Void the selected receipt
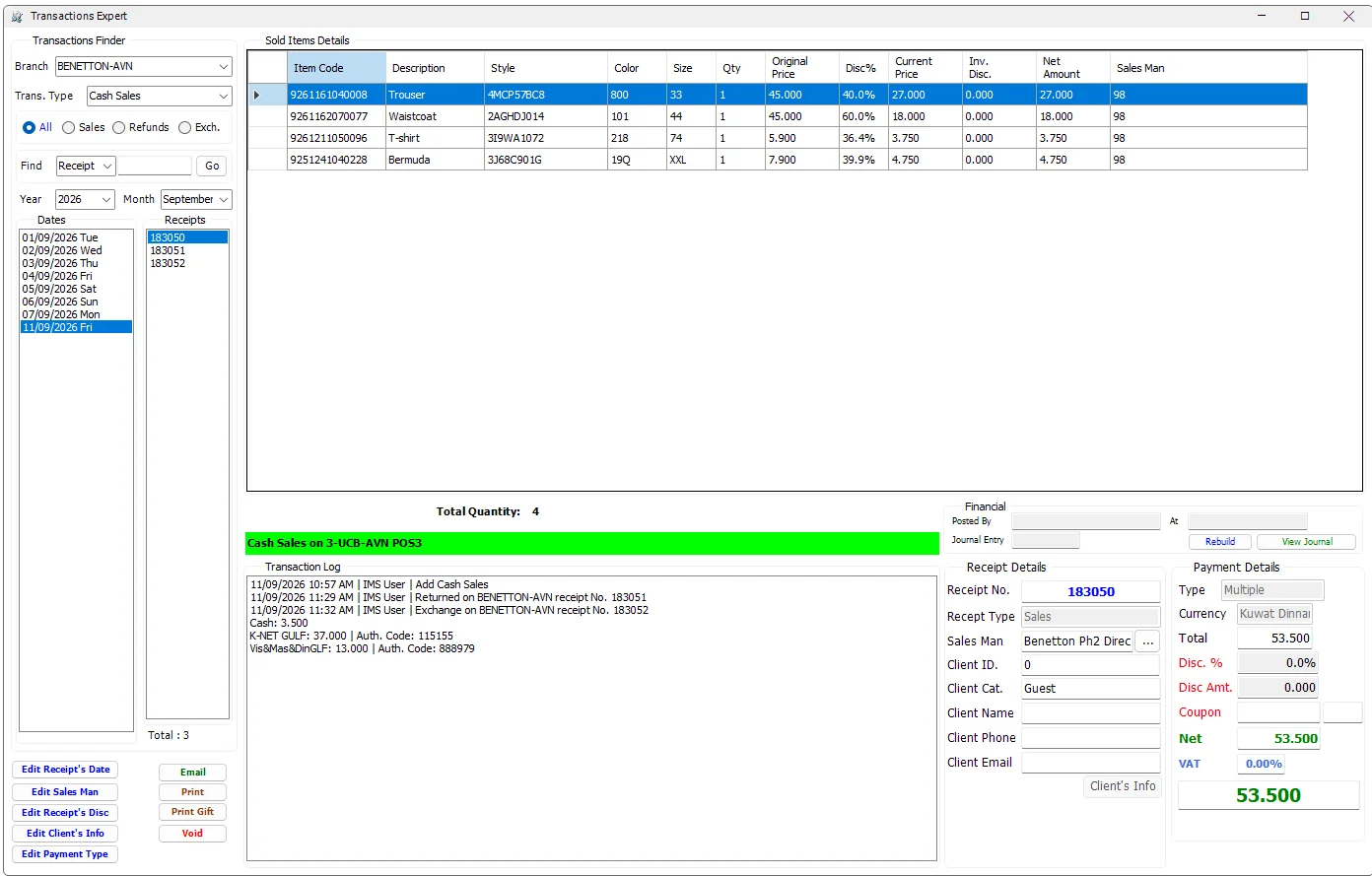 [193, 834]
